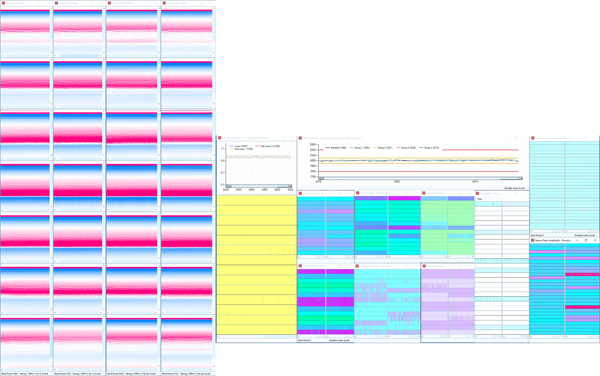This screenshot has height=376, width=600.
Task: Restore the Sensor Peak Amplitude window
Action: [x=586, y=240]
